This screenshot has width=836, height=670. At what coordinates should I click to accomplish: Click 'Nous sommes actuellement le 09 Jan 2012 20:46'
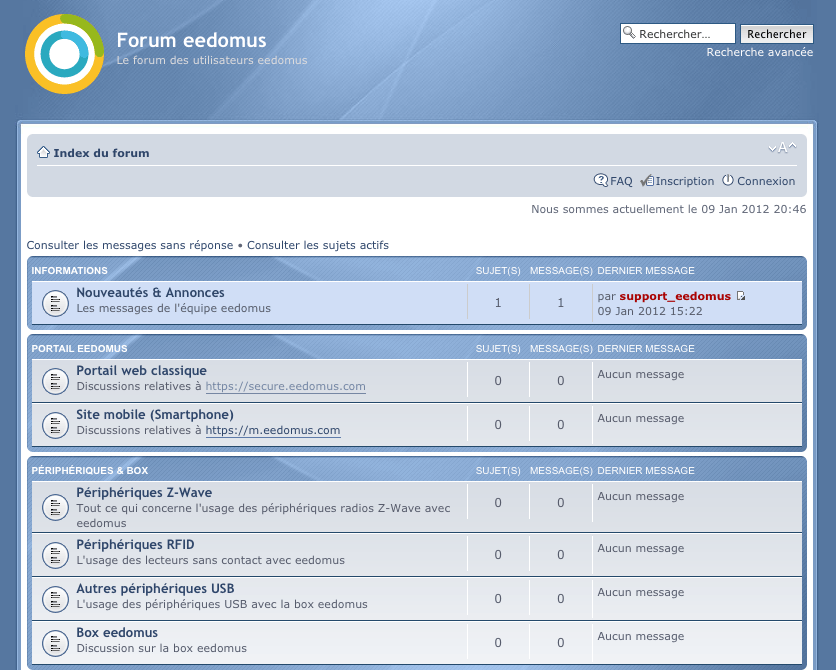[669, 209]
